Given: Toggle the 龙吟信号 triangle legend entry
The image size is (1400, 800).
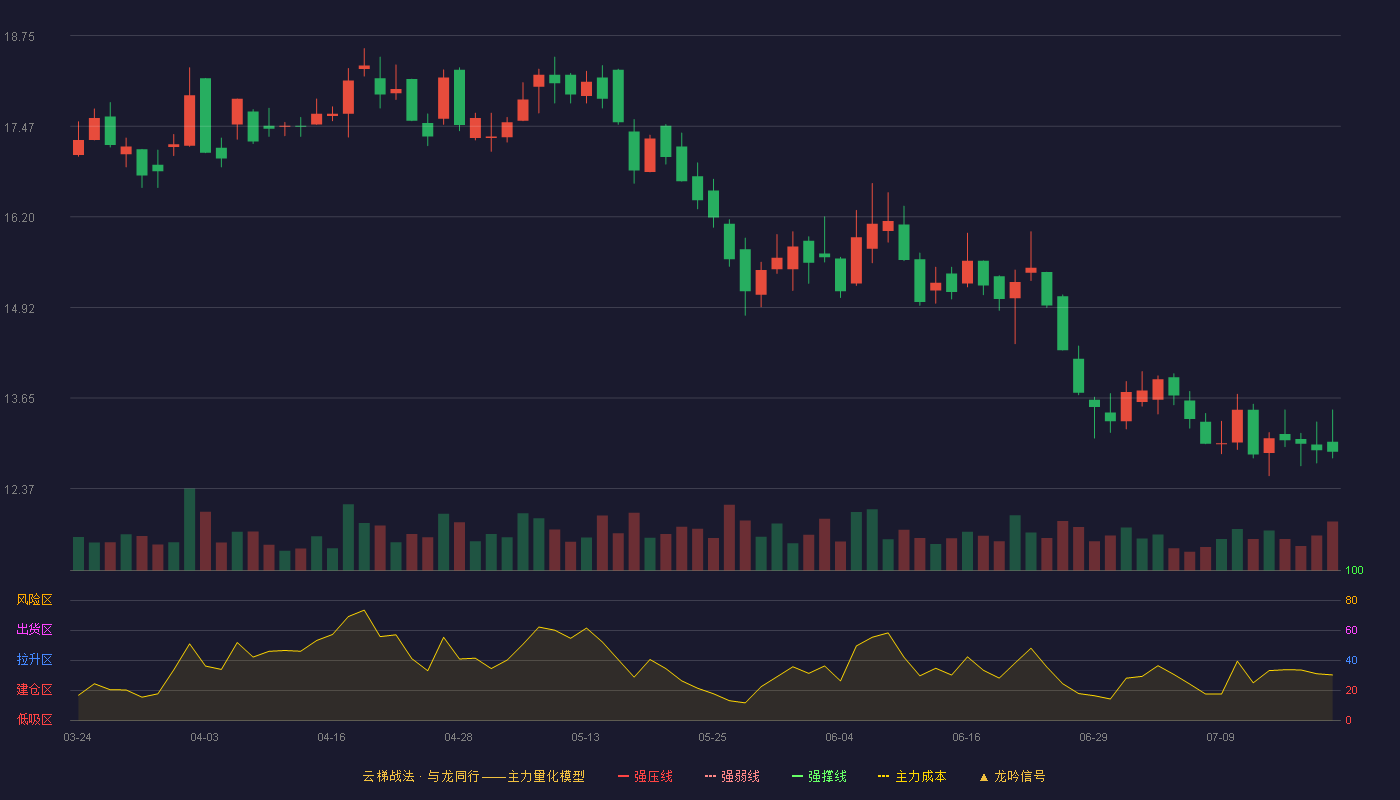Looking at the screenshot, I should pyautogui.click(x=1011, y=776).
